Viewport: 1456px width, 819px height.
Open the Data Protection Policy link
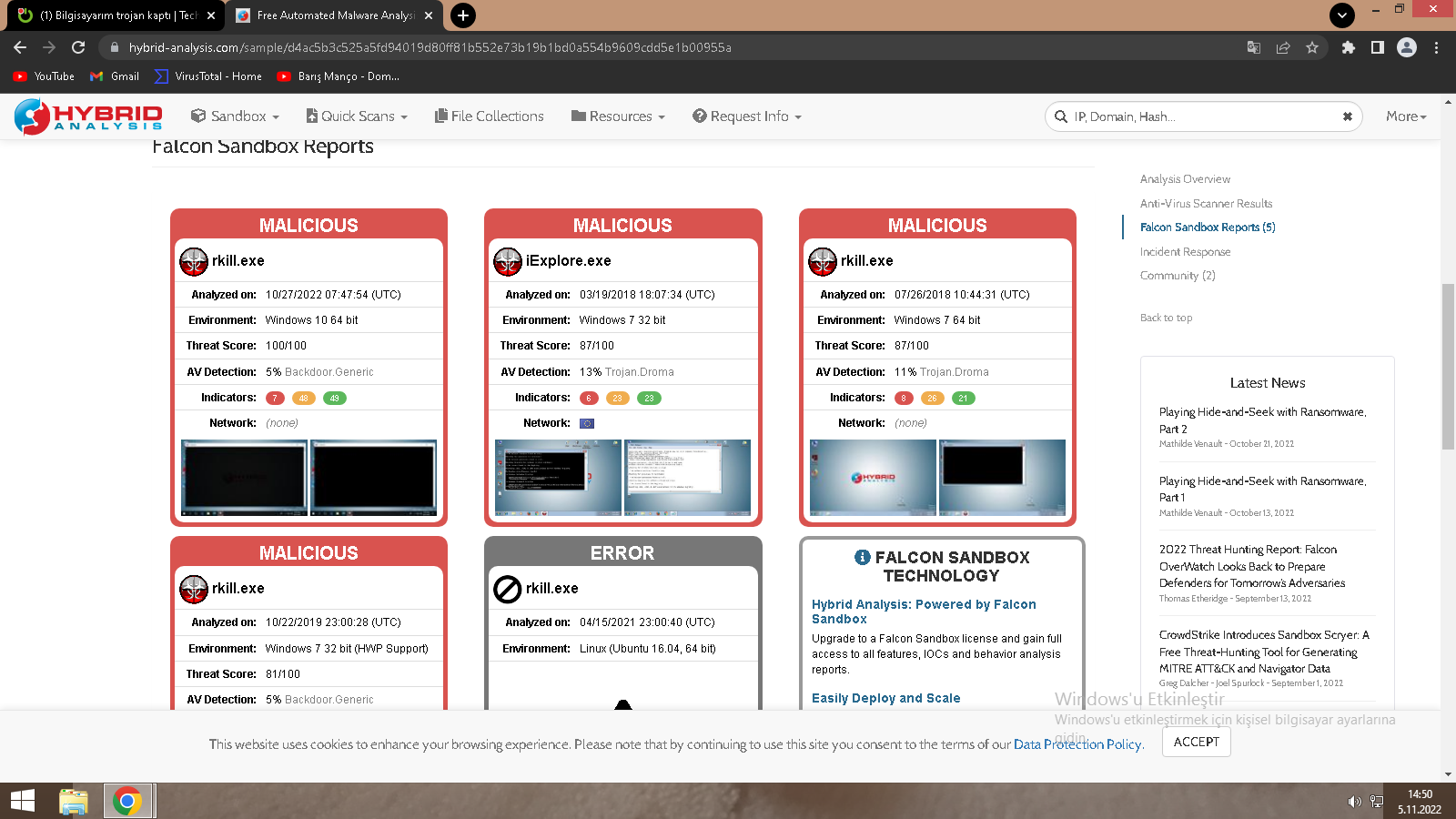coord(1078,744)
